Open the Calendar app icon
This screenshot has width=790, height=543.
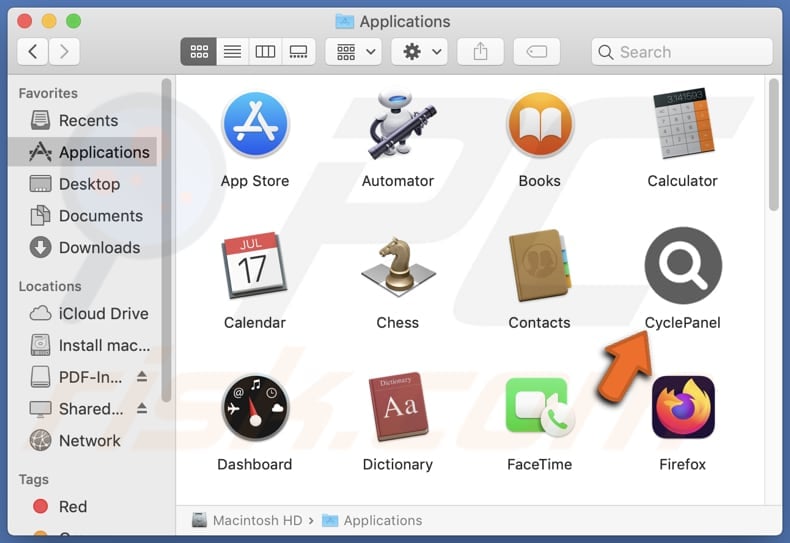coord(255,265)
